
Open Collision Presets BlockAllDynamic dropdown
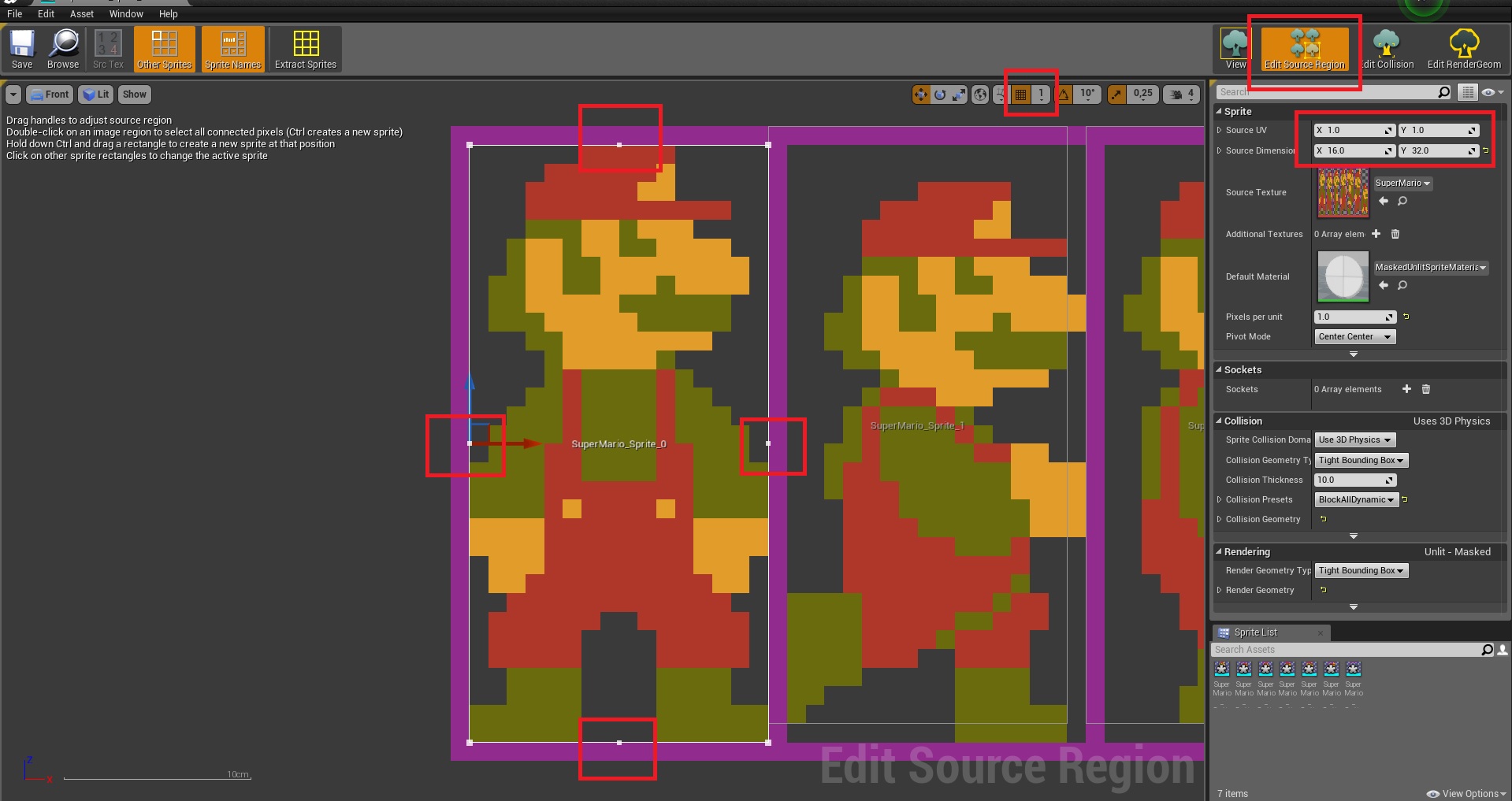[x=1356, y=499]
